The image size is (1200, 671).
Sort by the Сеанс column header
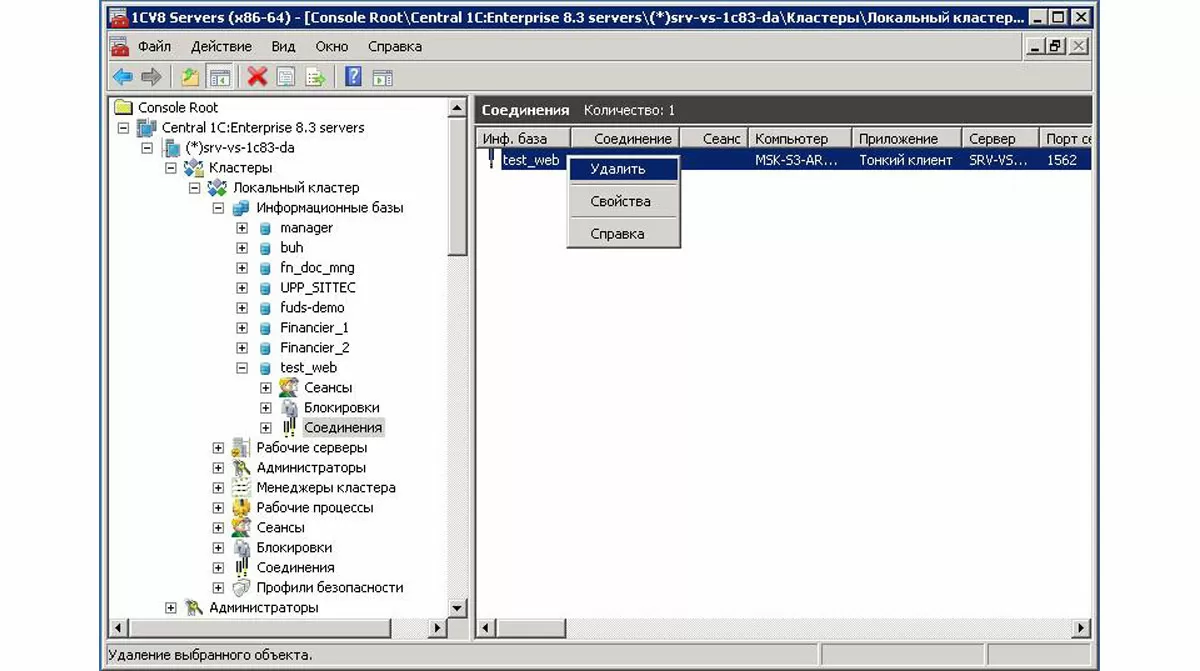pyautogui.click(x=714, y=139)
